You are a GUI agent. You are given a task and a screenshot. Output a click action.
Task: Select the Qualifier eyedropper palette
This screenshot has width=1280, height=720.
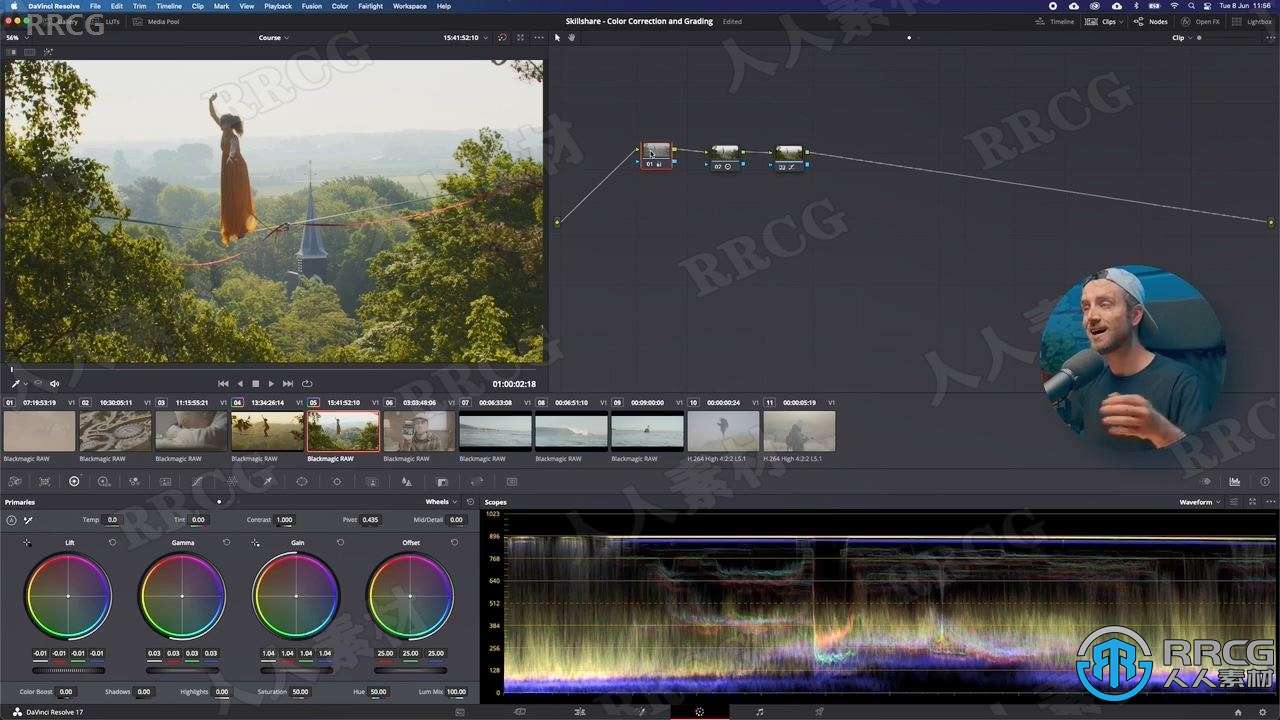(x=267, y=481)
